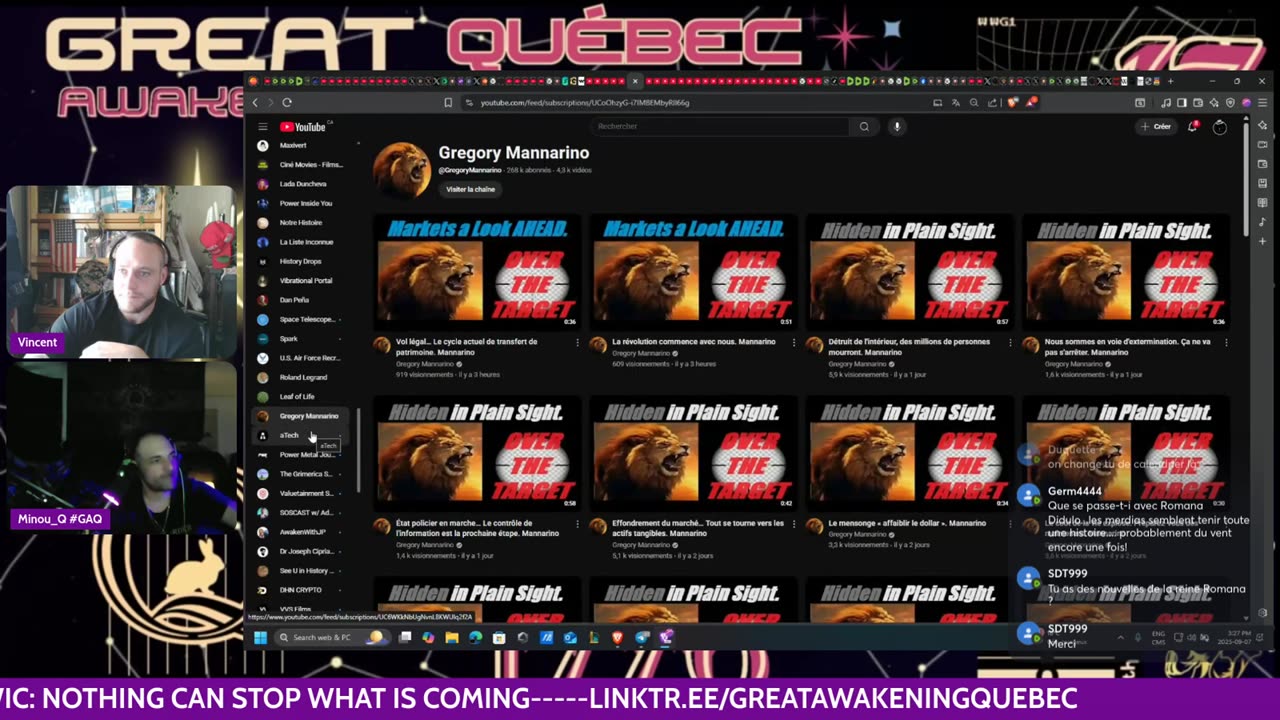Open the aTech subscription
The image size is (1280, 720).
[x=300, y=435]
